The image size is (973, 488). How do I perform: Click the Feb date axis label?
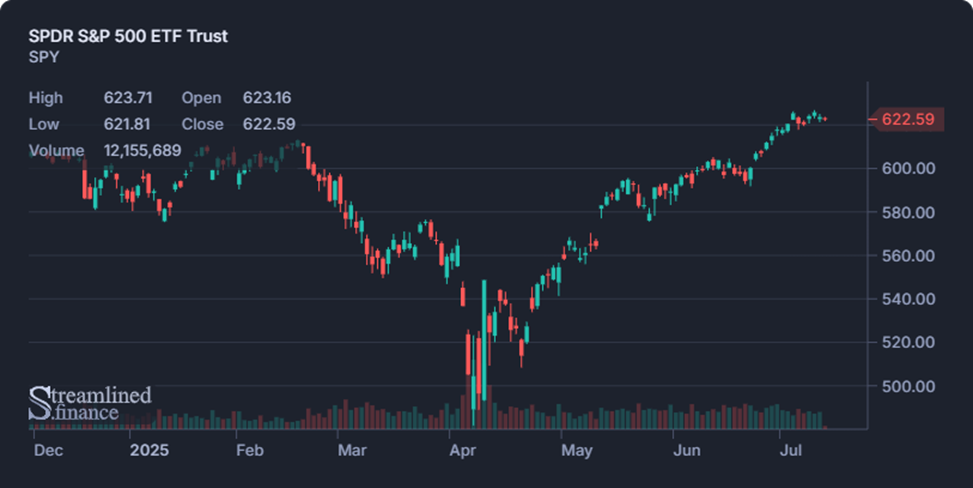point(249,450)
